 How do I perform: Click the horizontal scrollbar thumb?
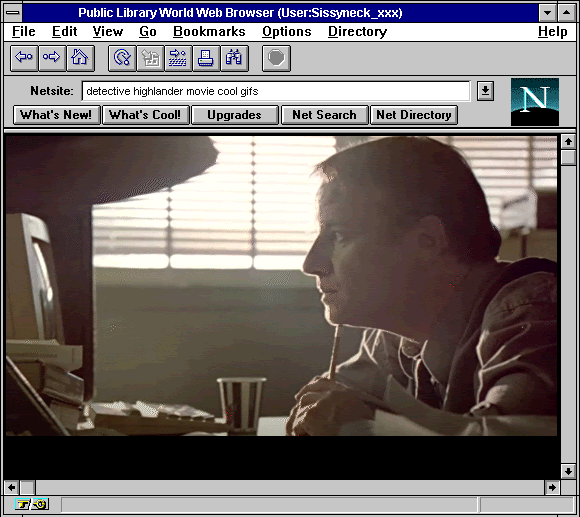click(x=27, y=487)
